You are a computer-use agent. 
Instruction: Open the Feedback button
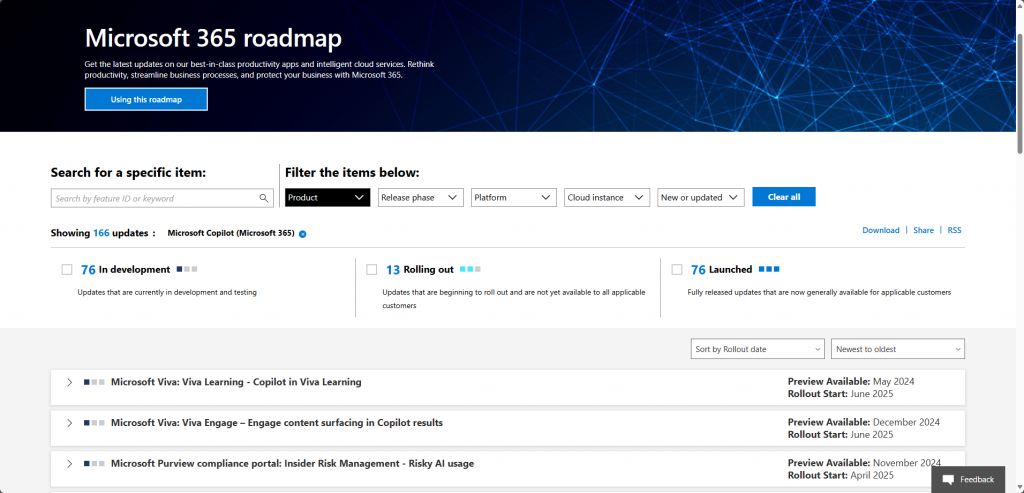(x=968, y=479)
